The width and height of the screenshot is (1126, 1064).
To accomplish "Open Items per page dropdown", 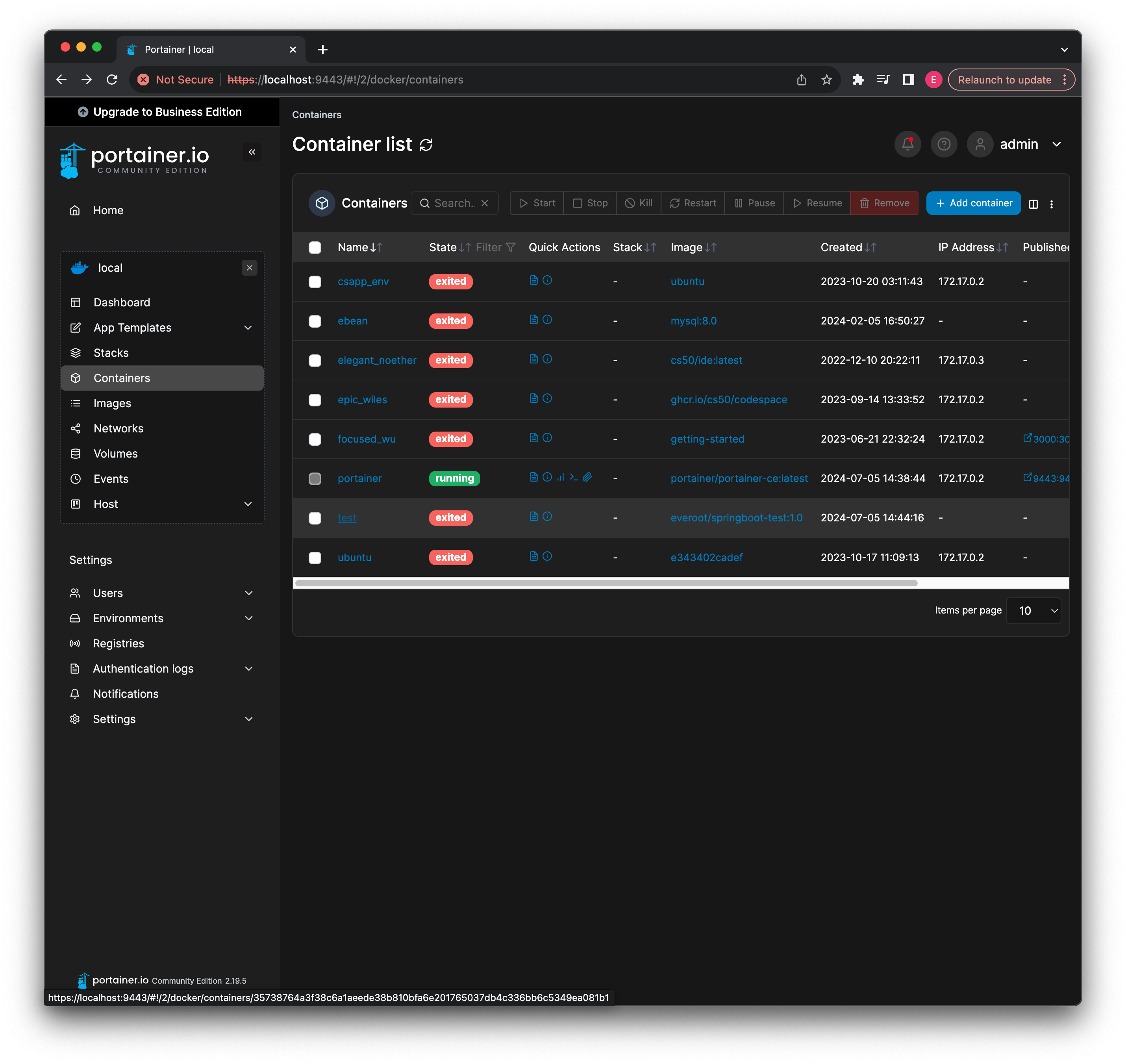I will (x=1033, y=611).
